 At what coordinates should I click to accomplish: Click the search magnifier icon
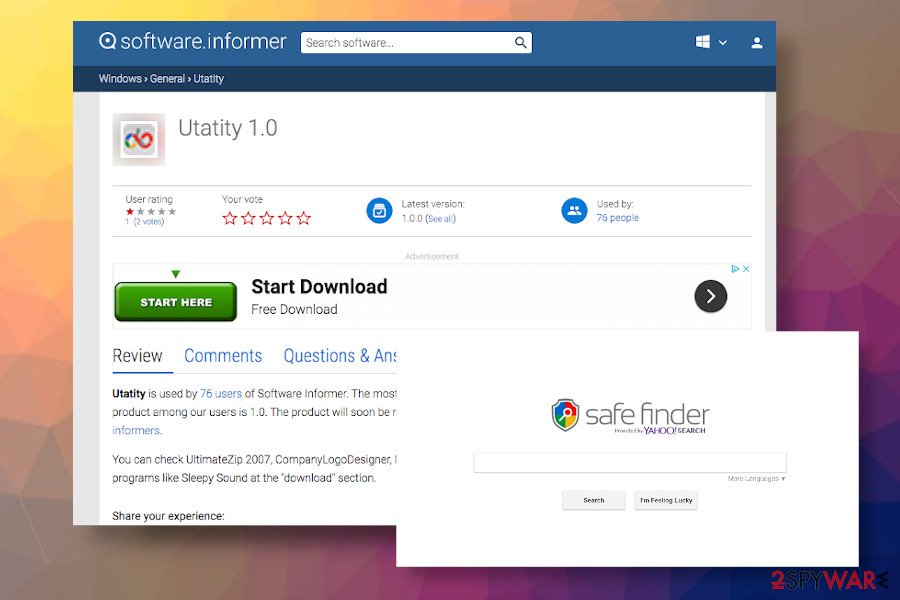(x=521, y=42)
